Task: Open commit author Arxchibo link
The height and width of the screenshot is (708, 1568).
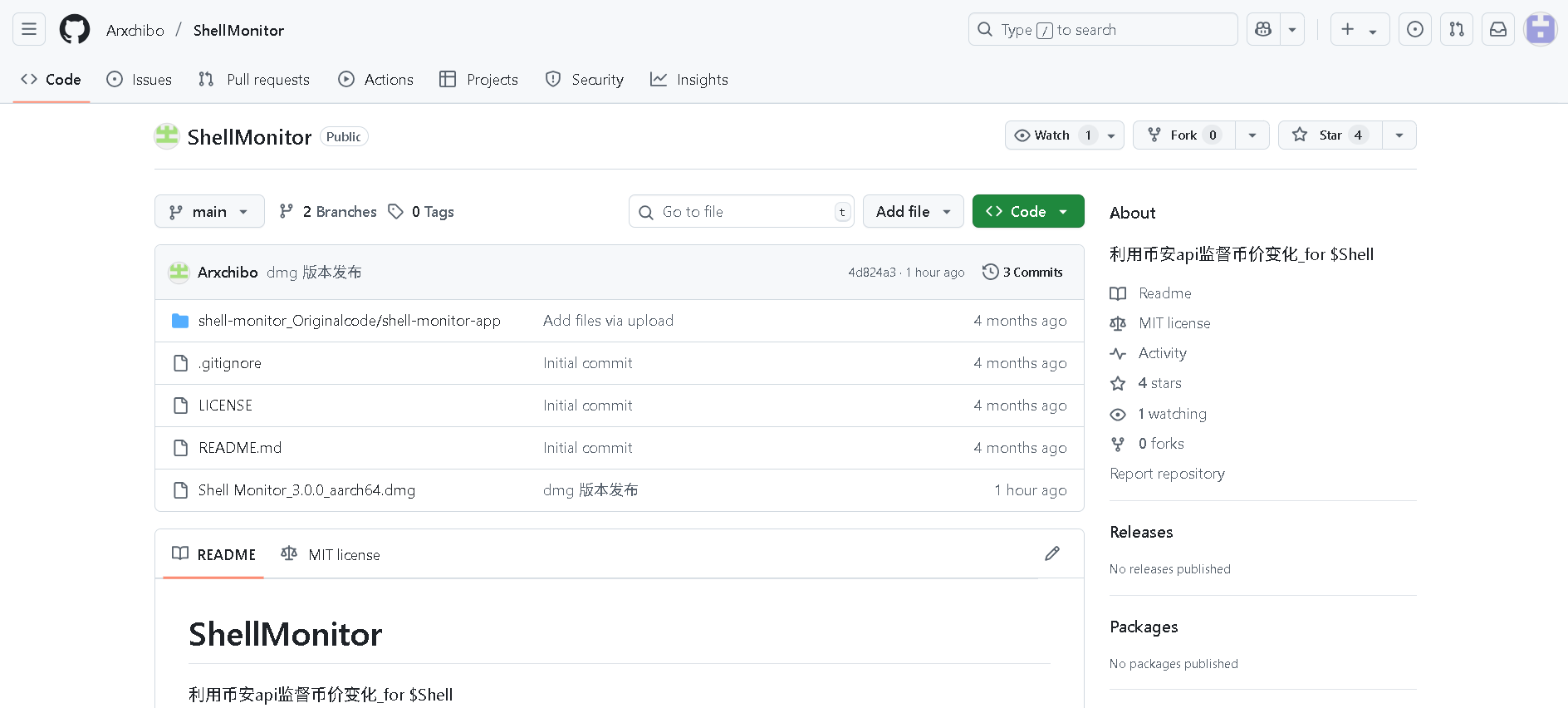Action: pos(228,273)
